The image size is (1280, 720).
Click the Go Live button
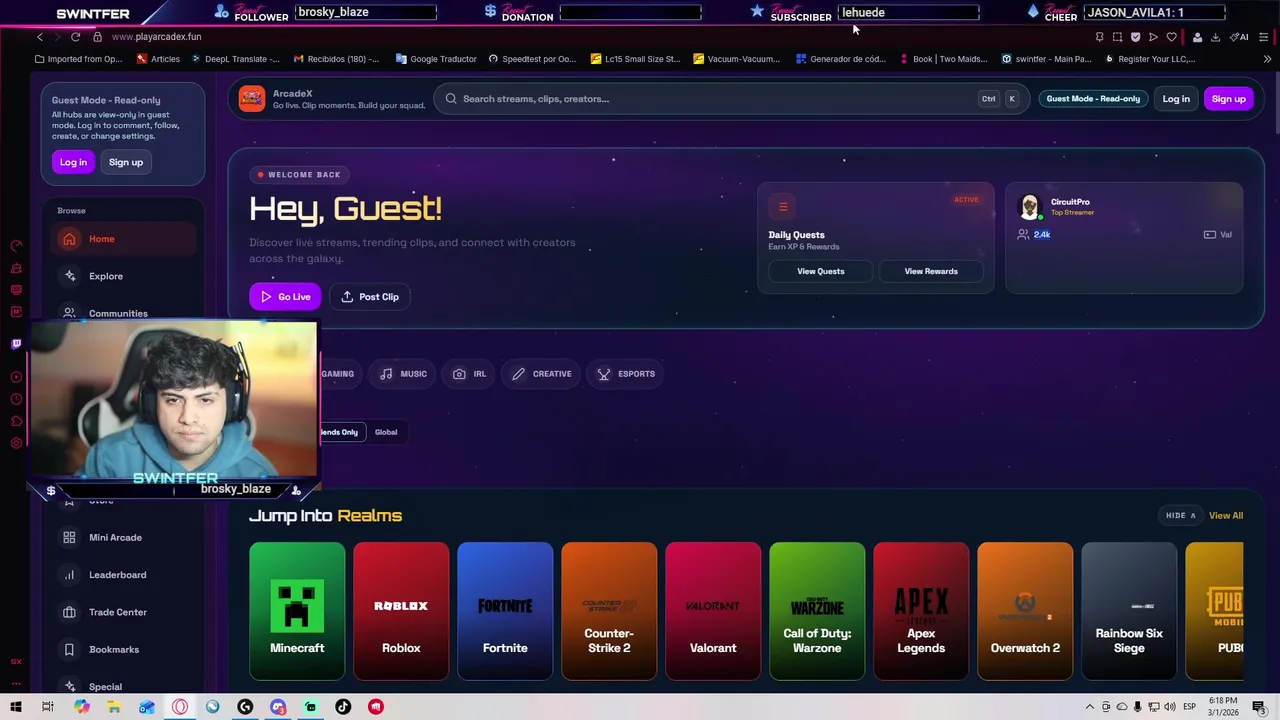coord(285,297)
